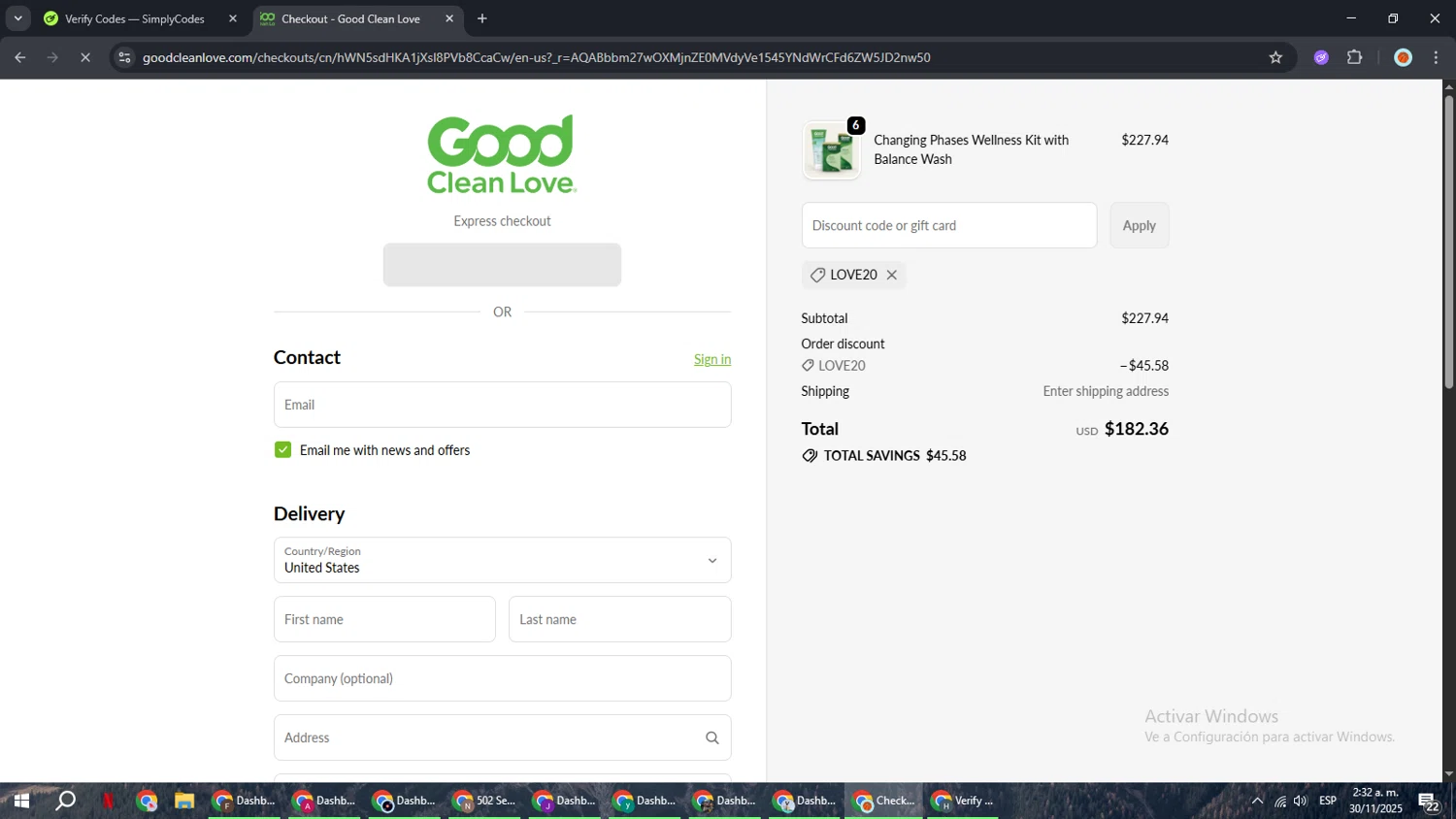Click the page vertical scrollbar
The width and height of the screenshot is (1456, 819).
coord(1448,243)
